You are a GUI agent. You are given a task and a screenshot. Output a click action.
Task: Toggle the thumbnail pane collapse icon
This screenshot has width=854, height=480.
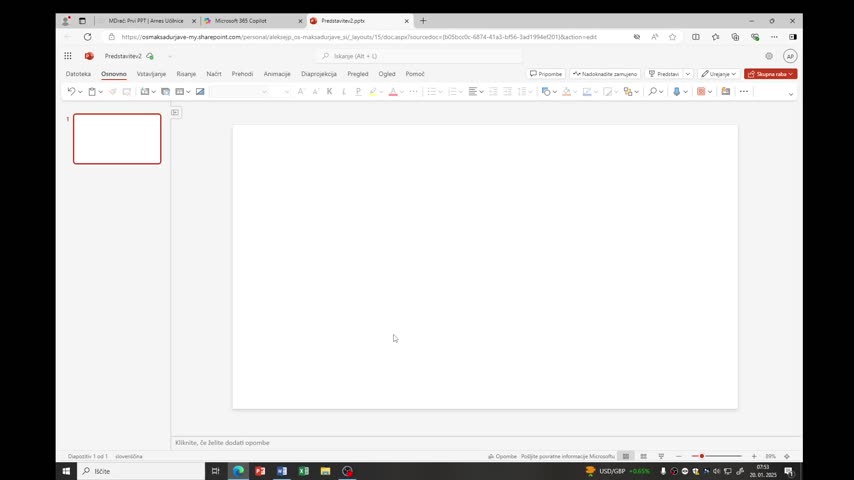(x=175, y=112)
